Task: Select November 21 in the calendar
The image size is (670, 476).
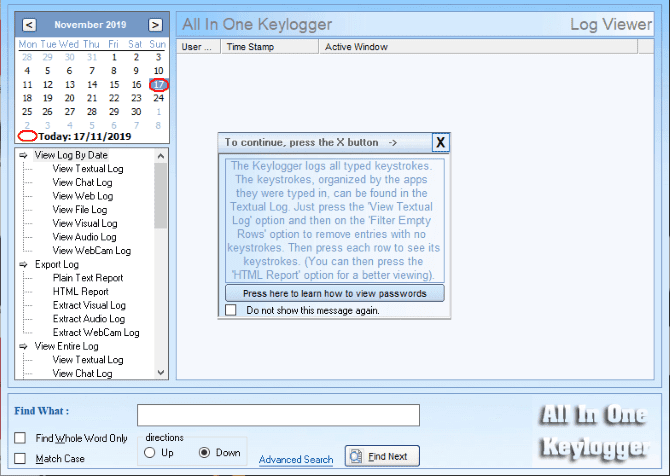Action: click(x=92, y=98)
